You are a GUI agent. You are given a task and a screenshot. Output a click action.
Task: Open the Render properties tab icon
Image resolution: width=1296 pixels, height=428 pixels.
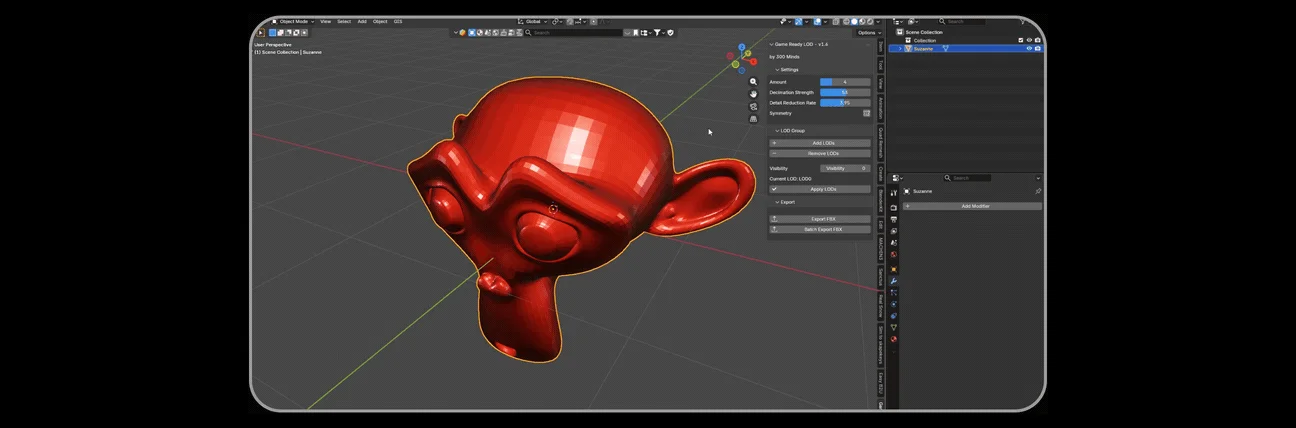tap(893, 208)
